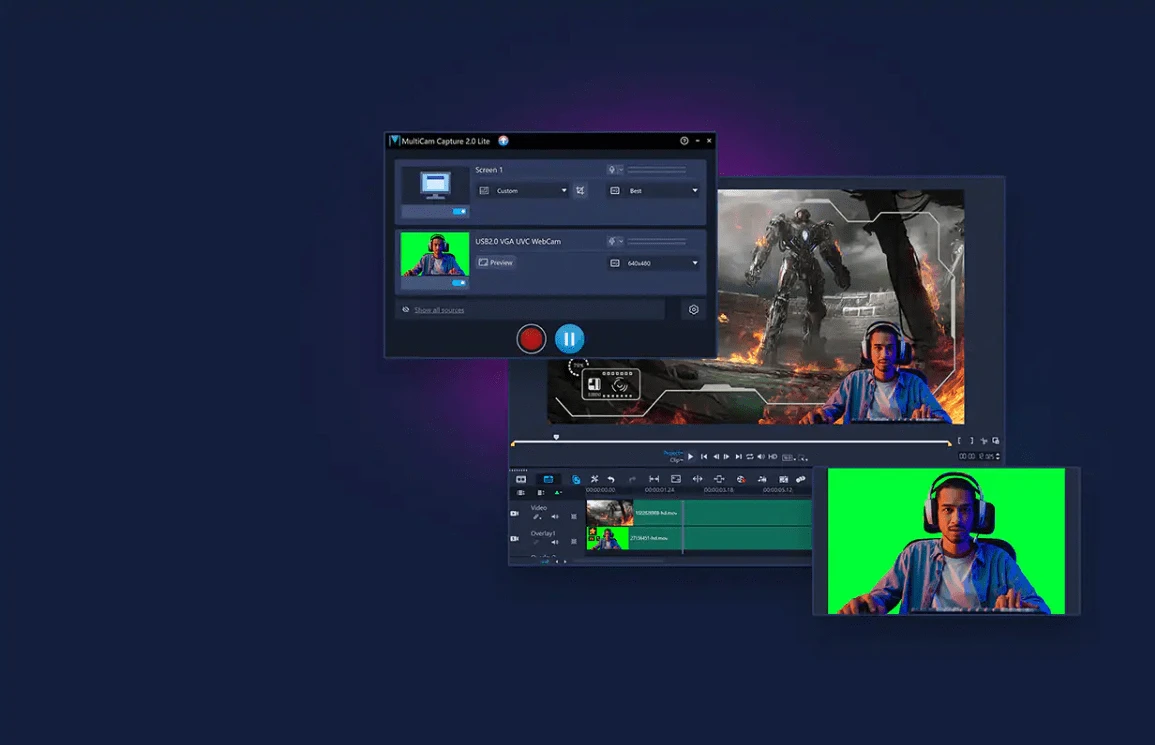Switch to storyboard view tab

(521, 480)
